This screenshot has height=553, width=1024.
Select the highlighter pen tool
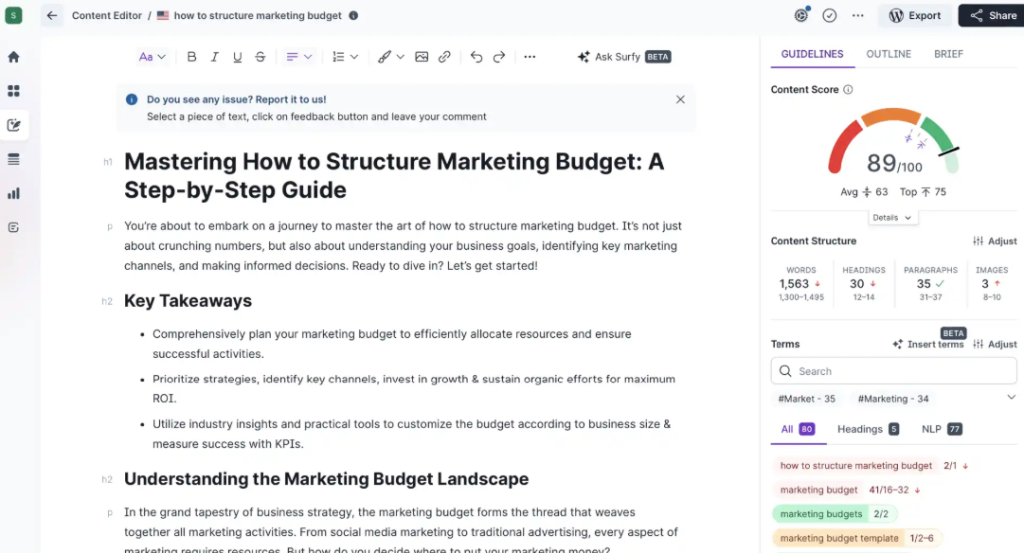click(384, 57)
